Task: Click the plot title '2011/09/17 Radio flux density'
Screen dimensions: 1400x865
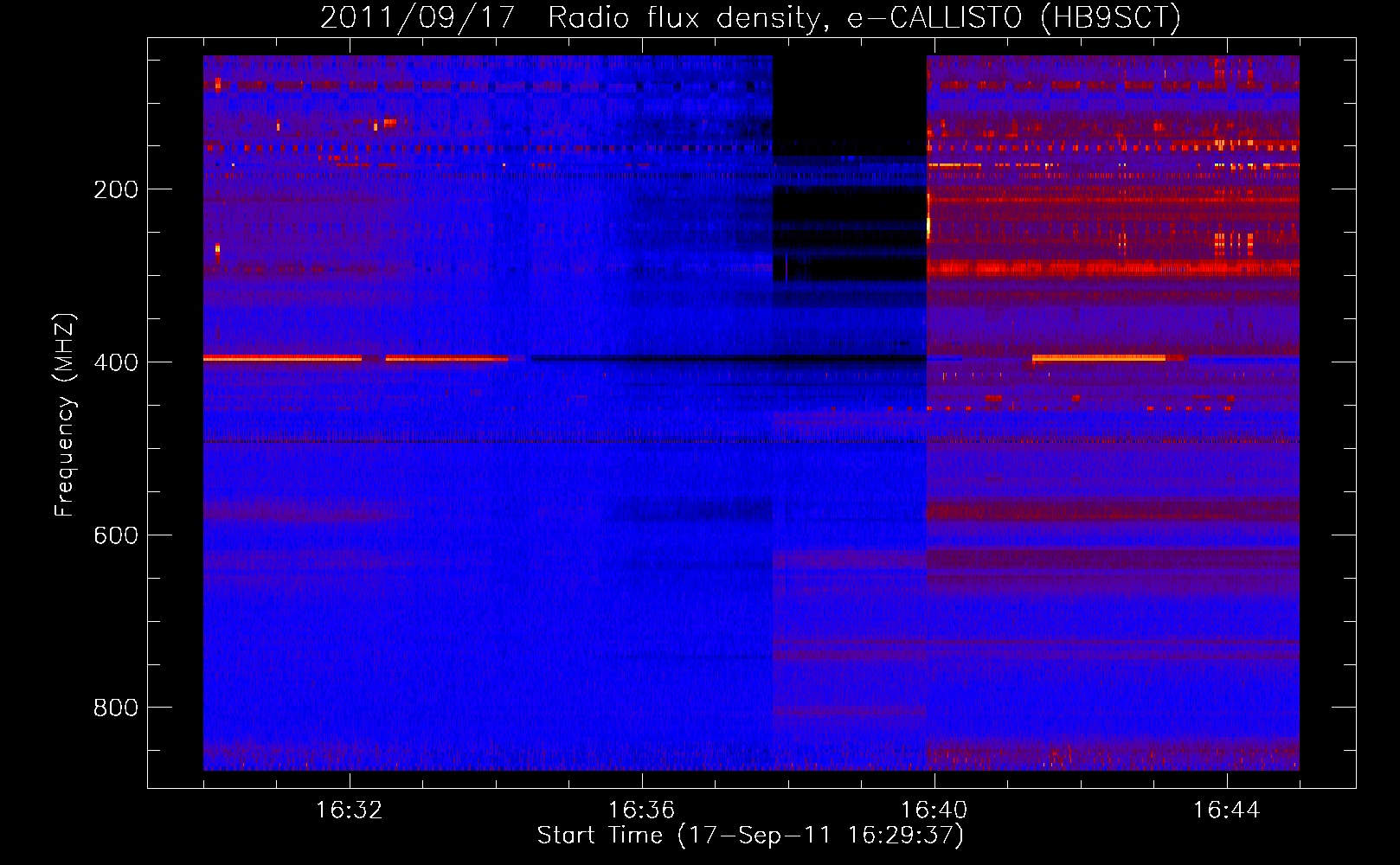Action: [x=570, y=18]
